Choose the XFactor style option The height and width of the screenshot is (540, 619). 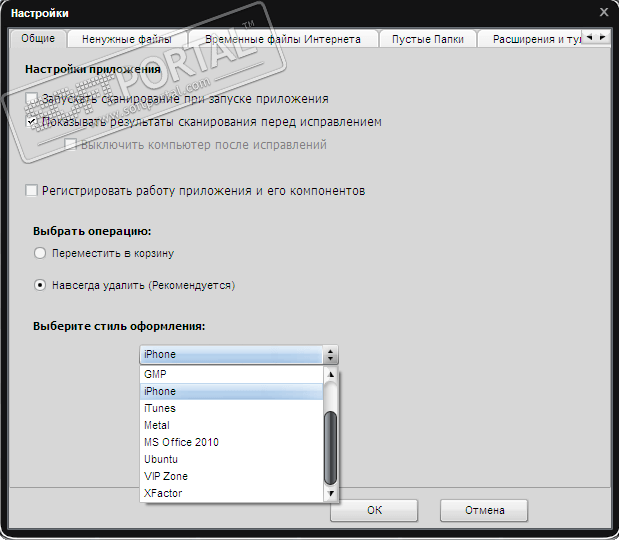tap(232, 493)
